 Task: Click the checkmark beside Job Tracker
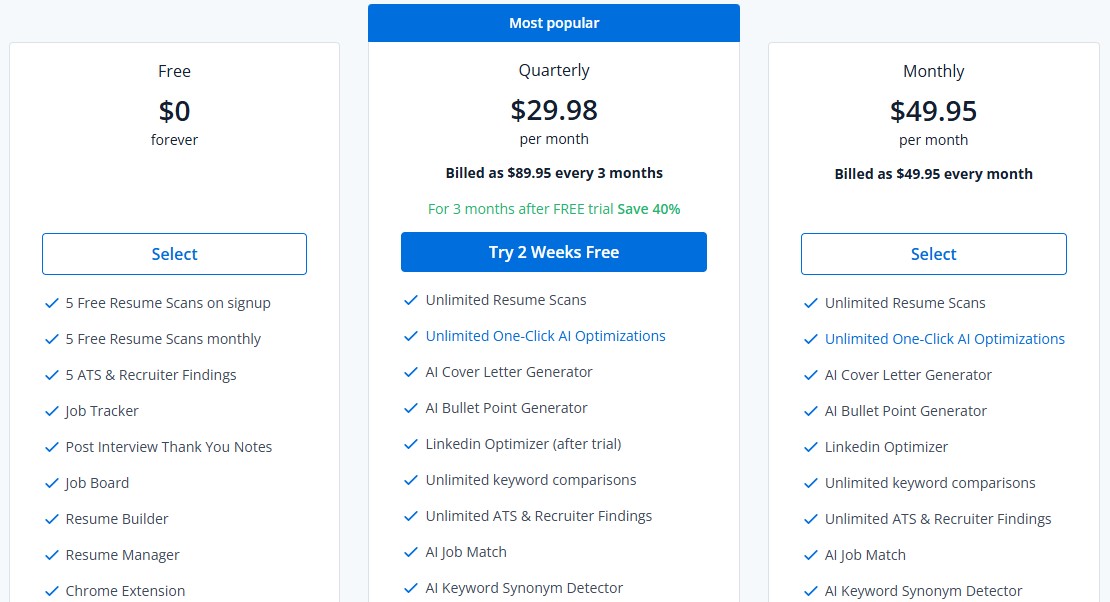tap(52, 410)
